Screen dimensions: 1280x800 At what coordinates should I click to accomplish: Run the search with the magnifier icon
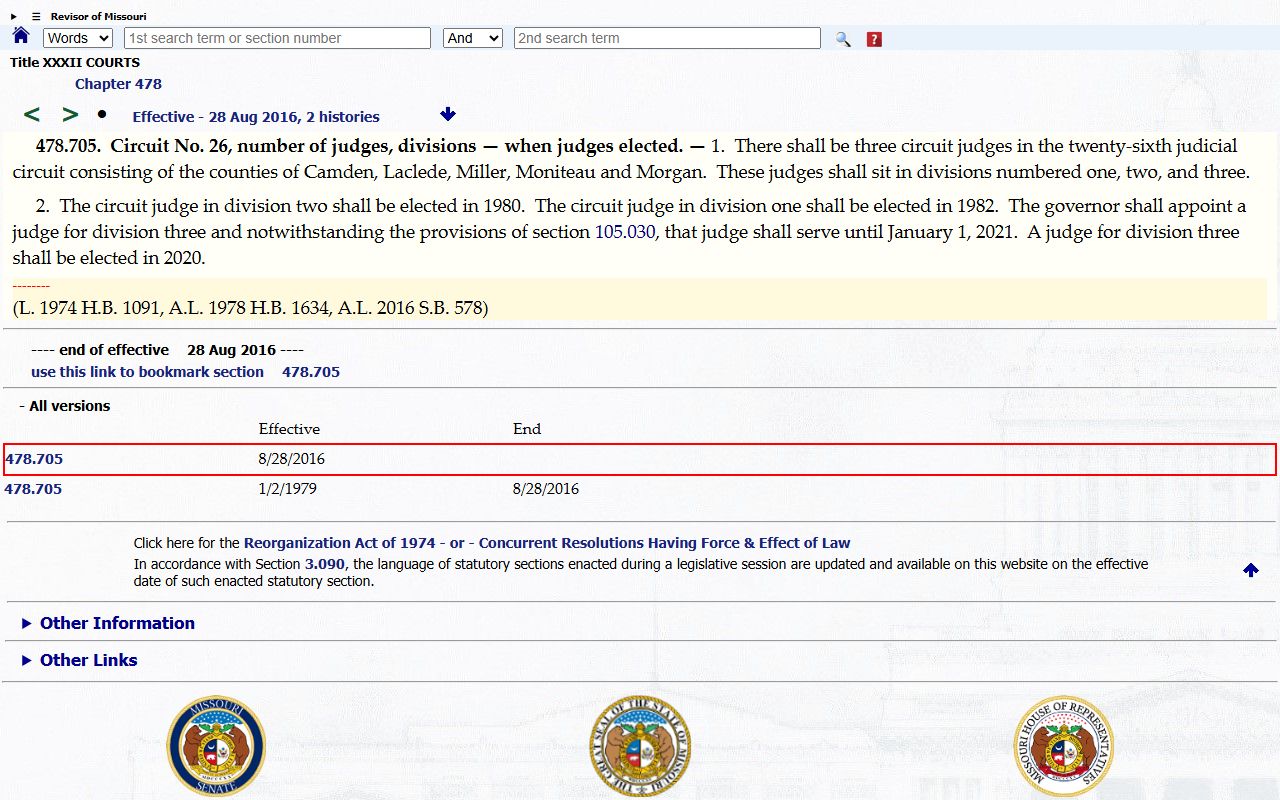click(843, 39)
